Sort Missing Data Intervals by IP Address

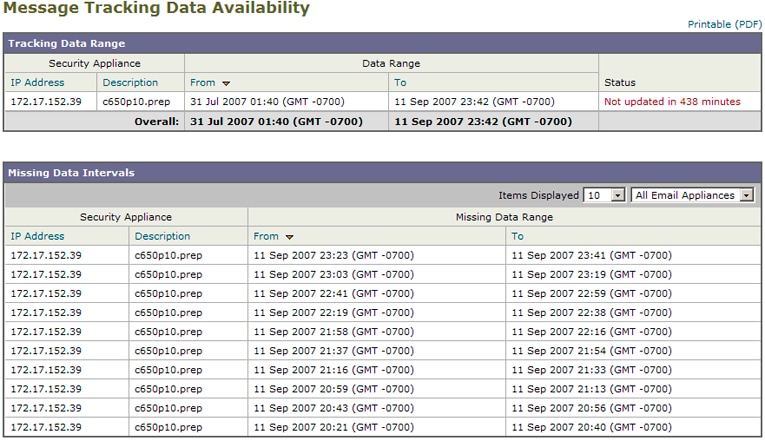click(x=38, y=236)
